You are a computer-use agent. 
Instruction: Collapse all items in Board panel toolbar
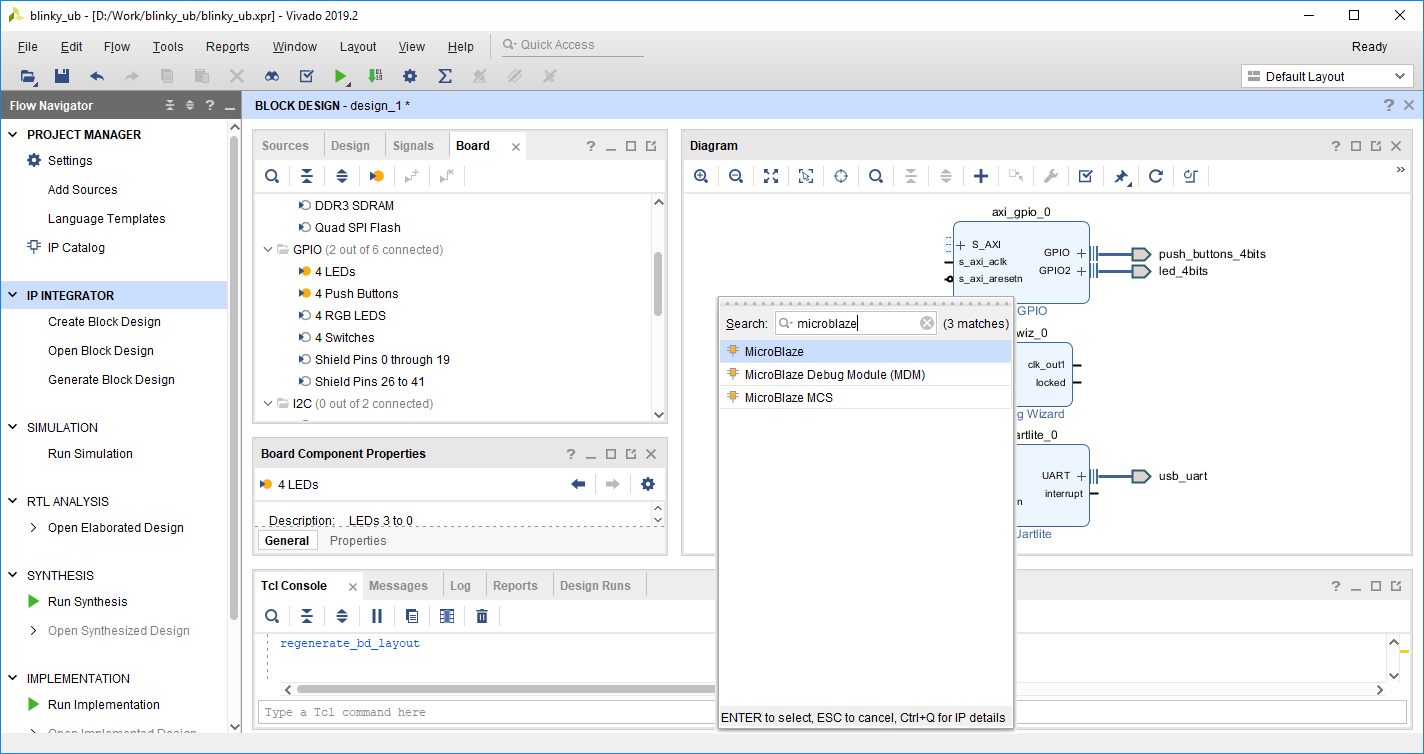(307, 176)
